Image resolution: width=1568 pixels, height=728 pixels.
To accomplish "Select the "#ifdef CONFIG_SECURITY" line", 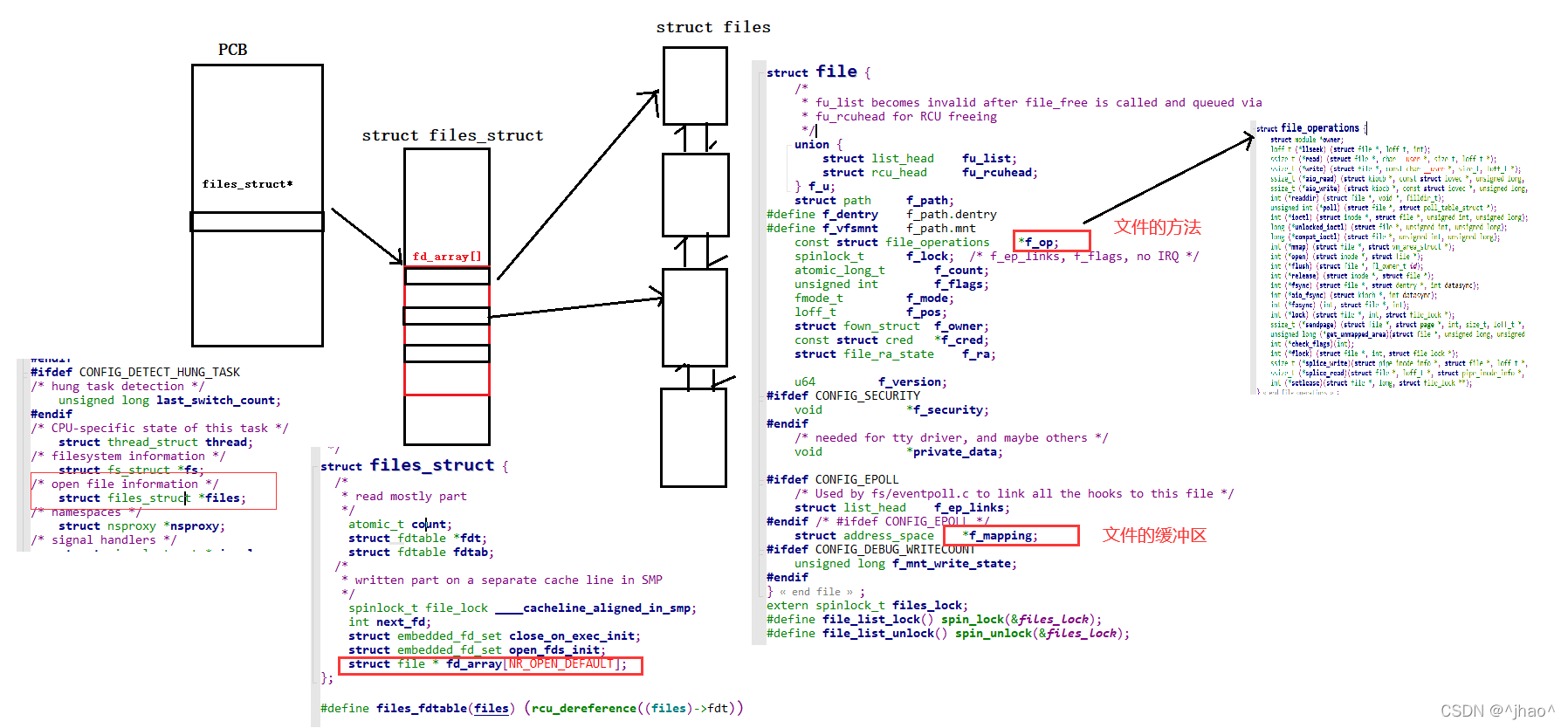I will click(843, 395).
